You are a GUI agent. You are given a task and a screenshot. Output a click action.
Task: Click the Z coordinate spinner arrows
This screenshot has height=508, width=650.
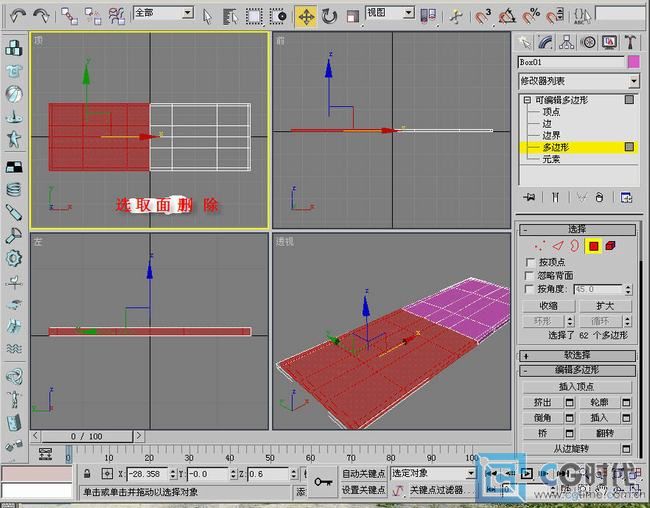point(294,474)
